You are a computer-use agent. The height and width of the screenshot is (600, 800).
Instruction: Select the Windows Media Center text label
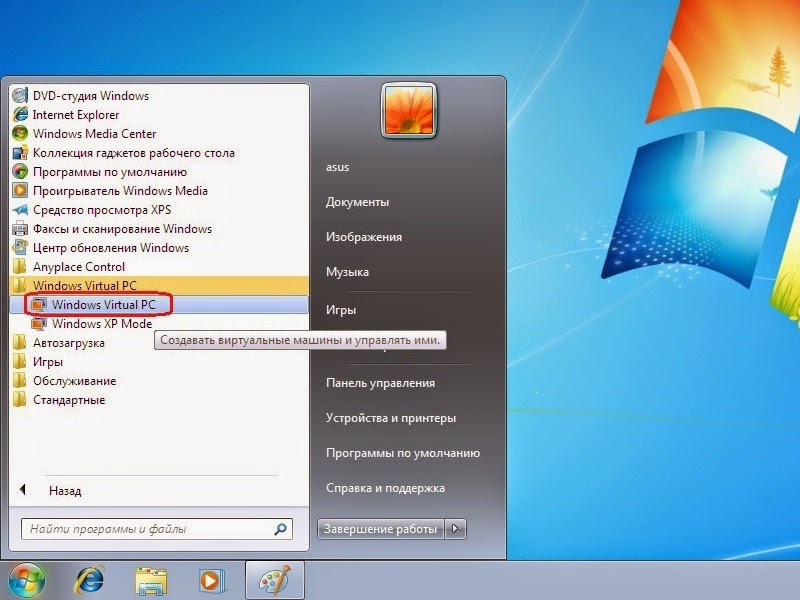pyautogui.click(x=94, y=134)
